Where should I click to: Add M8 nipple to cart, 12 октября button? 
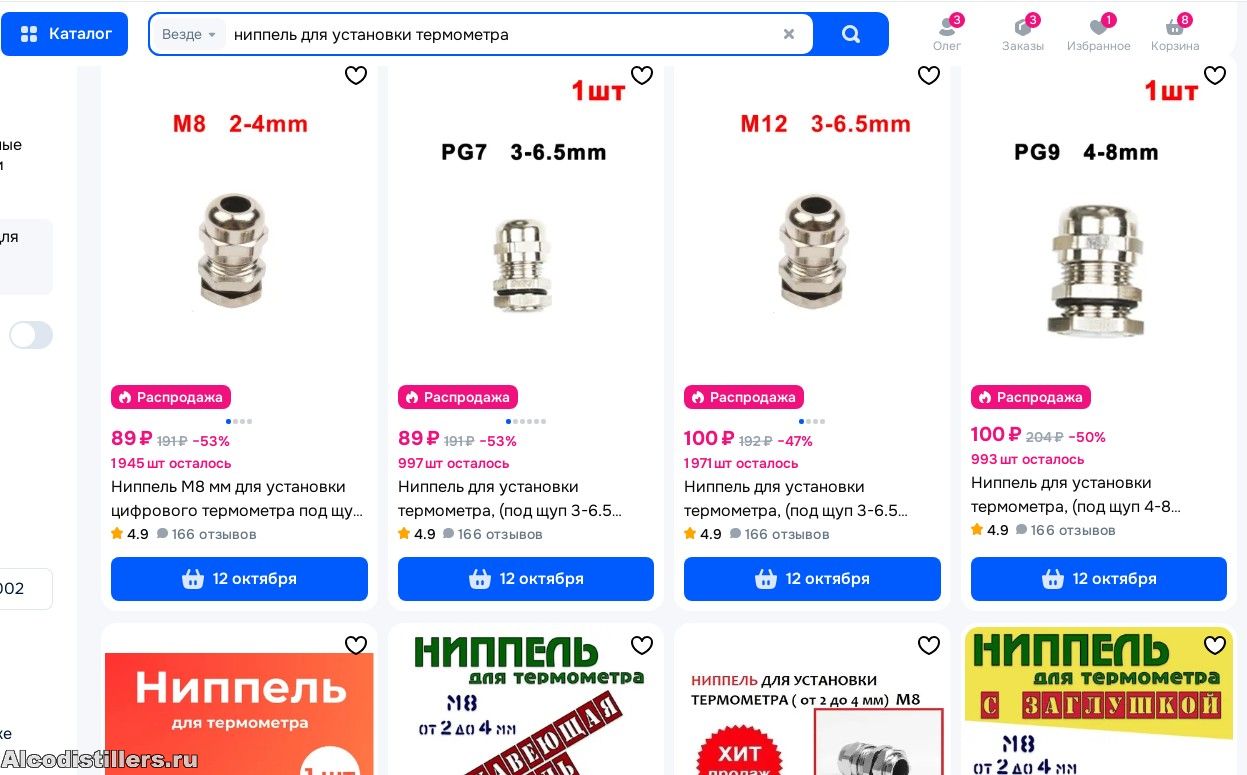tap(239, 579)
